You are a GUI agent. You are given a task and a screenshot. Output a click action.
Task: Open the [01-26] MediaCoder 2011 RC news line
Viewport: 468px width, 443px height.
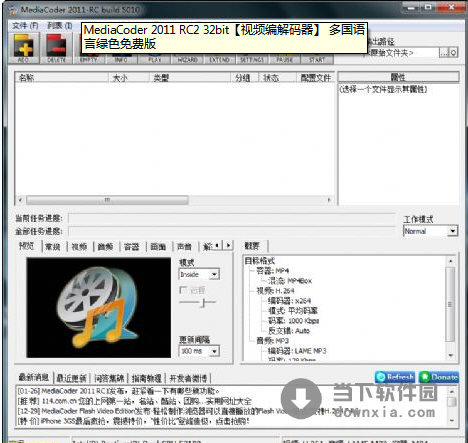[x=118, y=391]
